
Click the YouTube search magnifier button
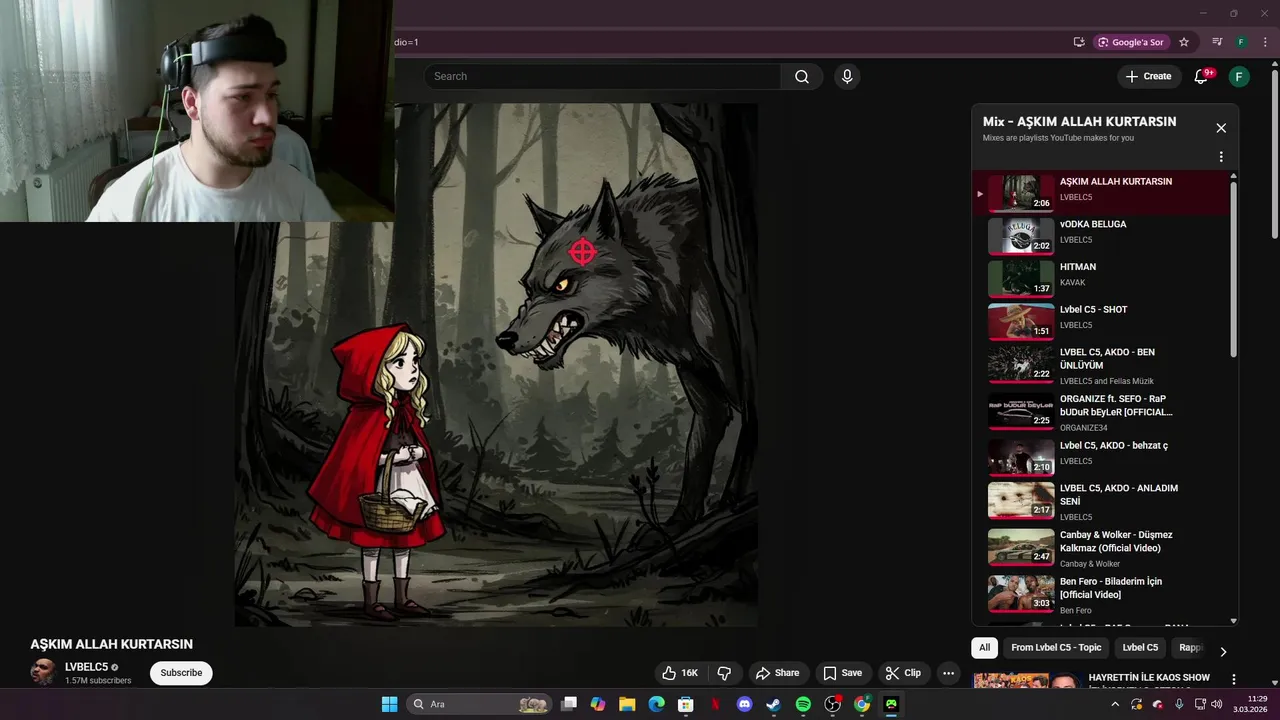802,76
